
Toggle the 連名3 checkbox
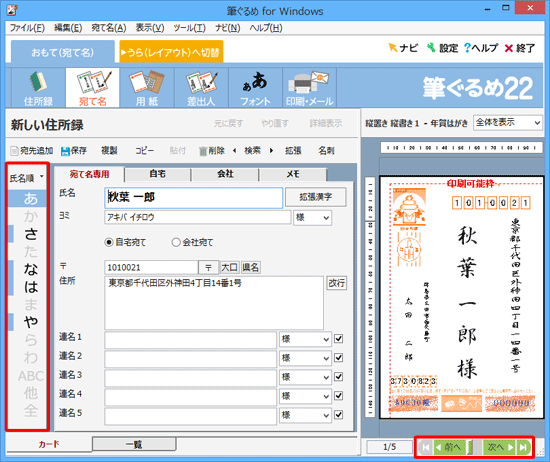pos(338,377)
